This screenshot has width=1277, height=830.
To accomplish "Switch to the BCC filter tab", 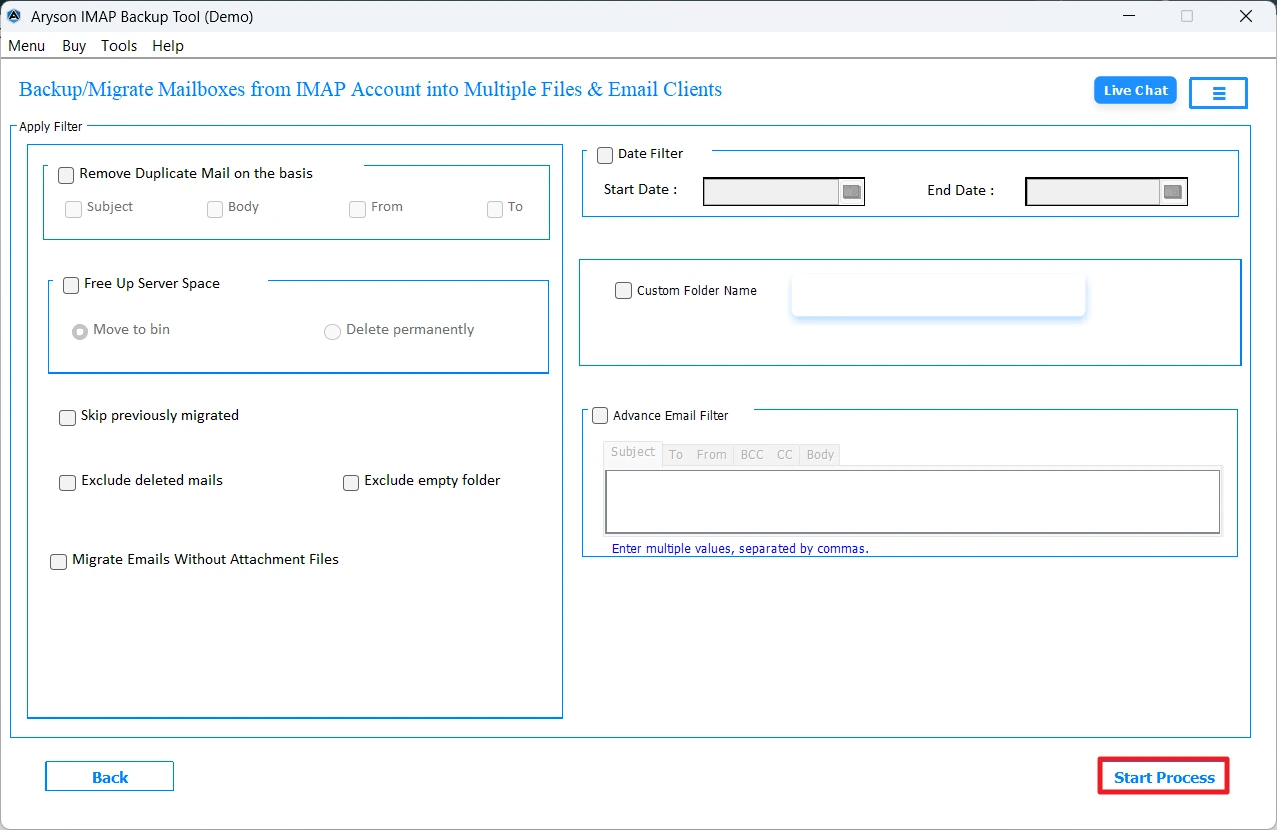I will pyautogui.click(x=752, y=454).
